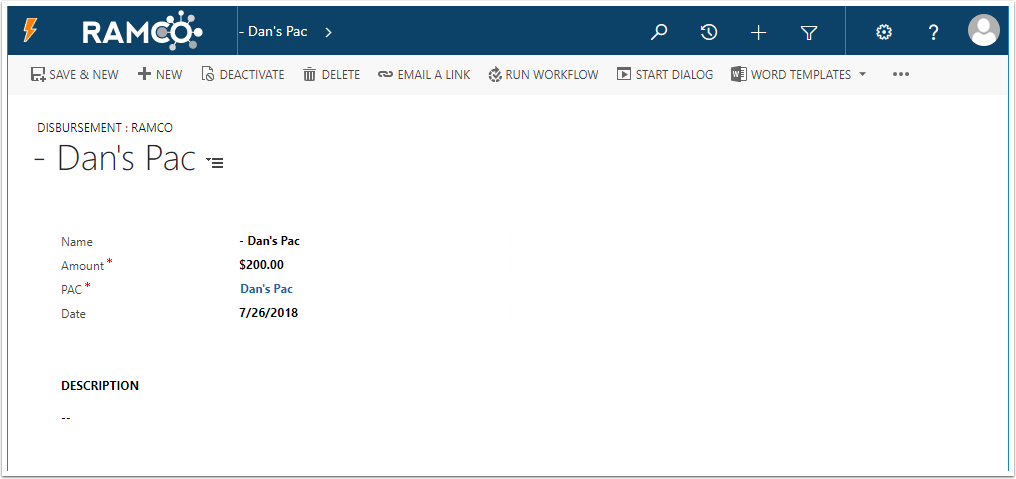Viewport: 1016px width, 479px height.
Task: Click Save & New command
Action: pyautogui.click(x=75, y=75)
